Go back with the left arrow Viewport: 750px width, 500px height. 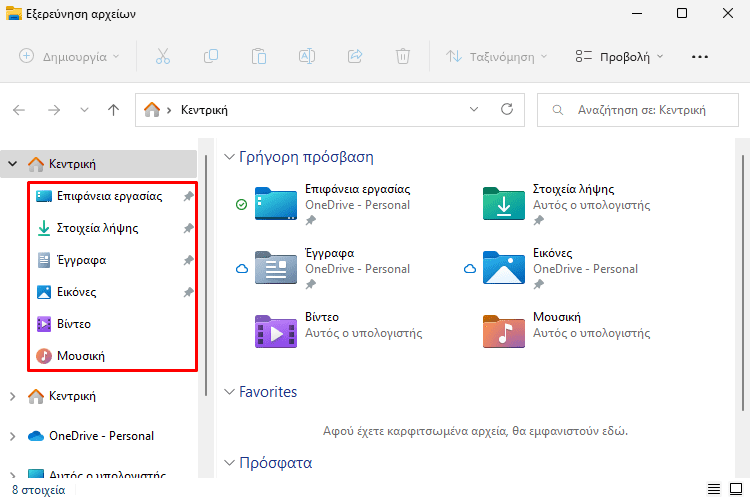pos(19,110)
